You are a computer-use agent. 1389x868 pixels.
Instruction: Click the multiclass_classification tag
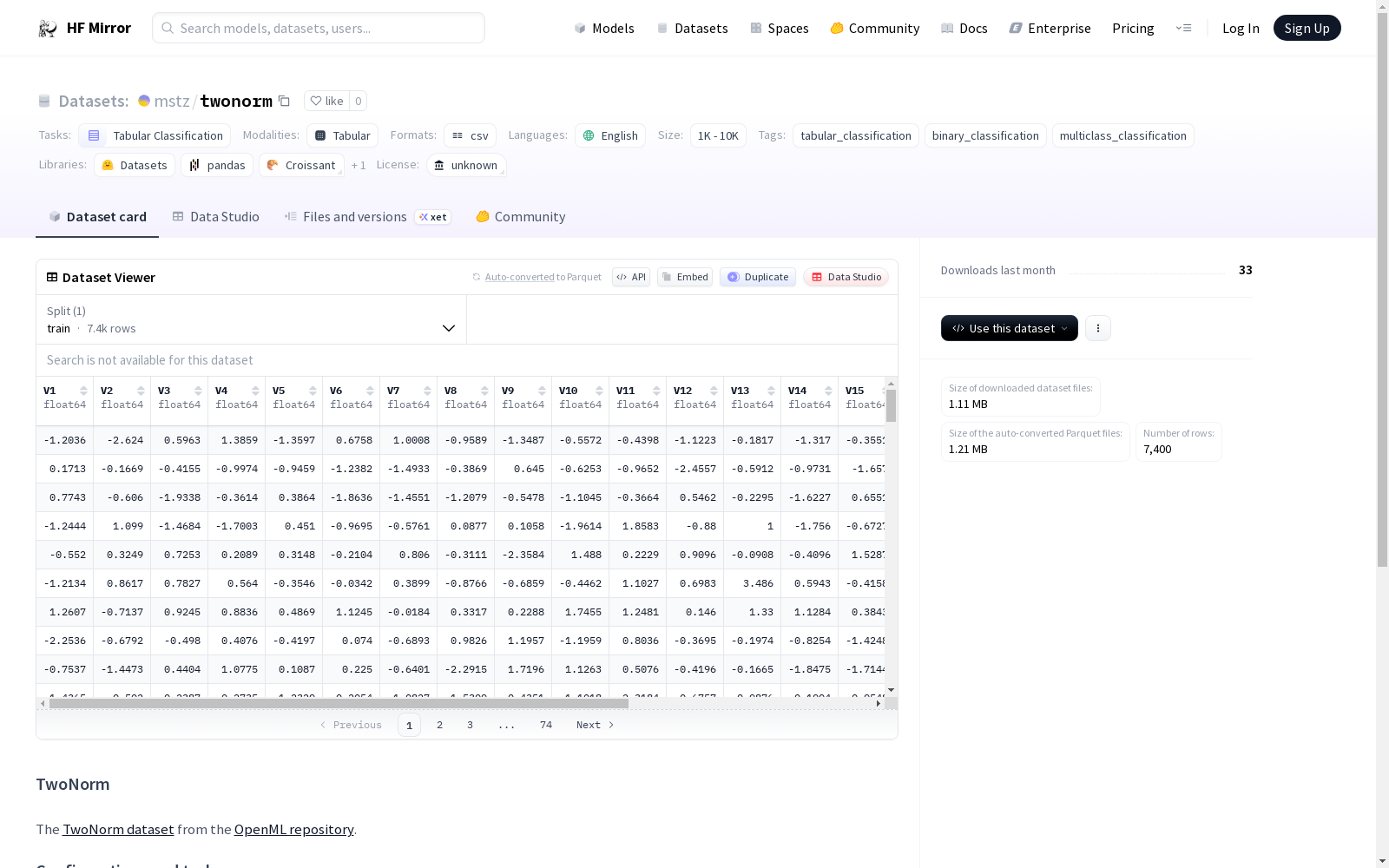(x=1122, y=135)
